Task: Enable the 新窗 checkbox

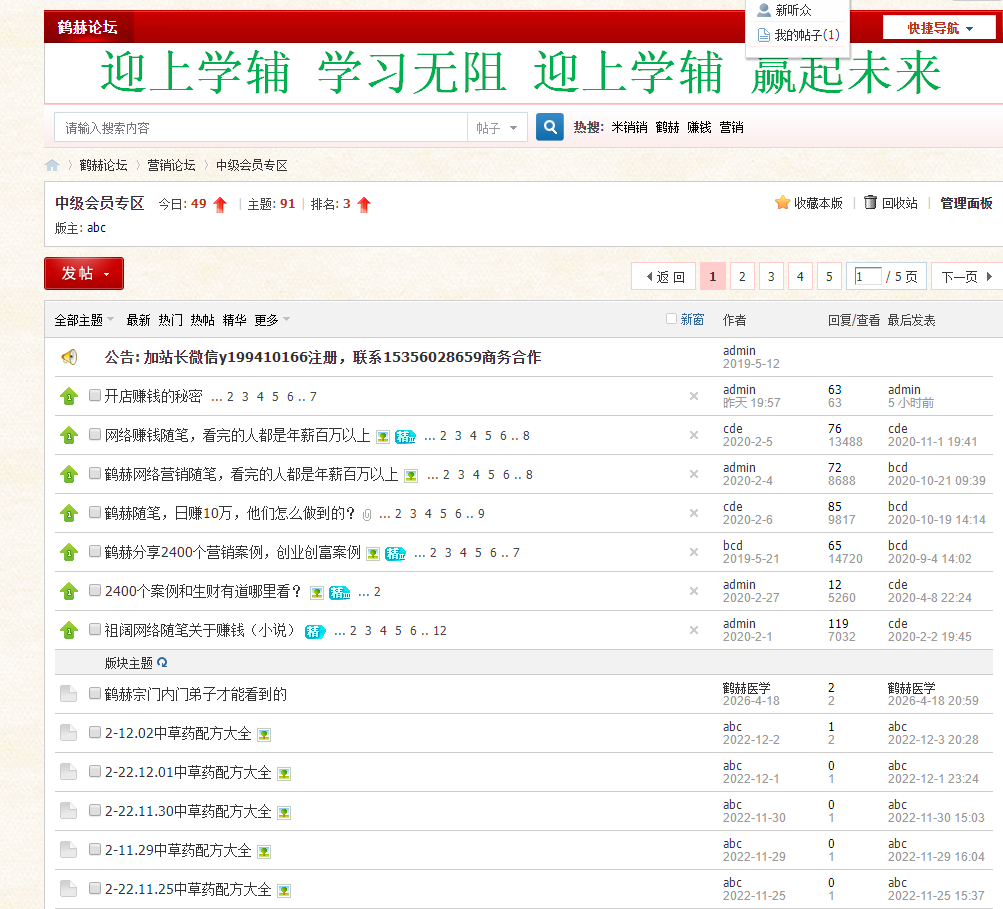Action: tap(671, 319)
